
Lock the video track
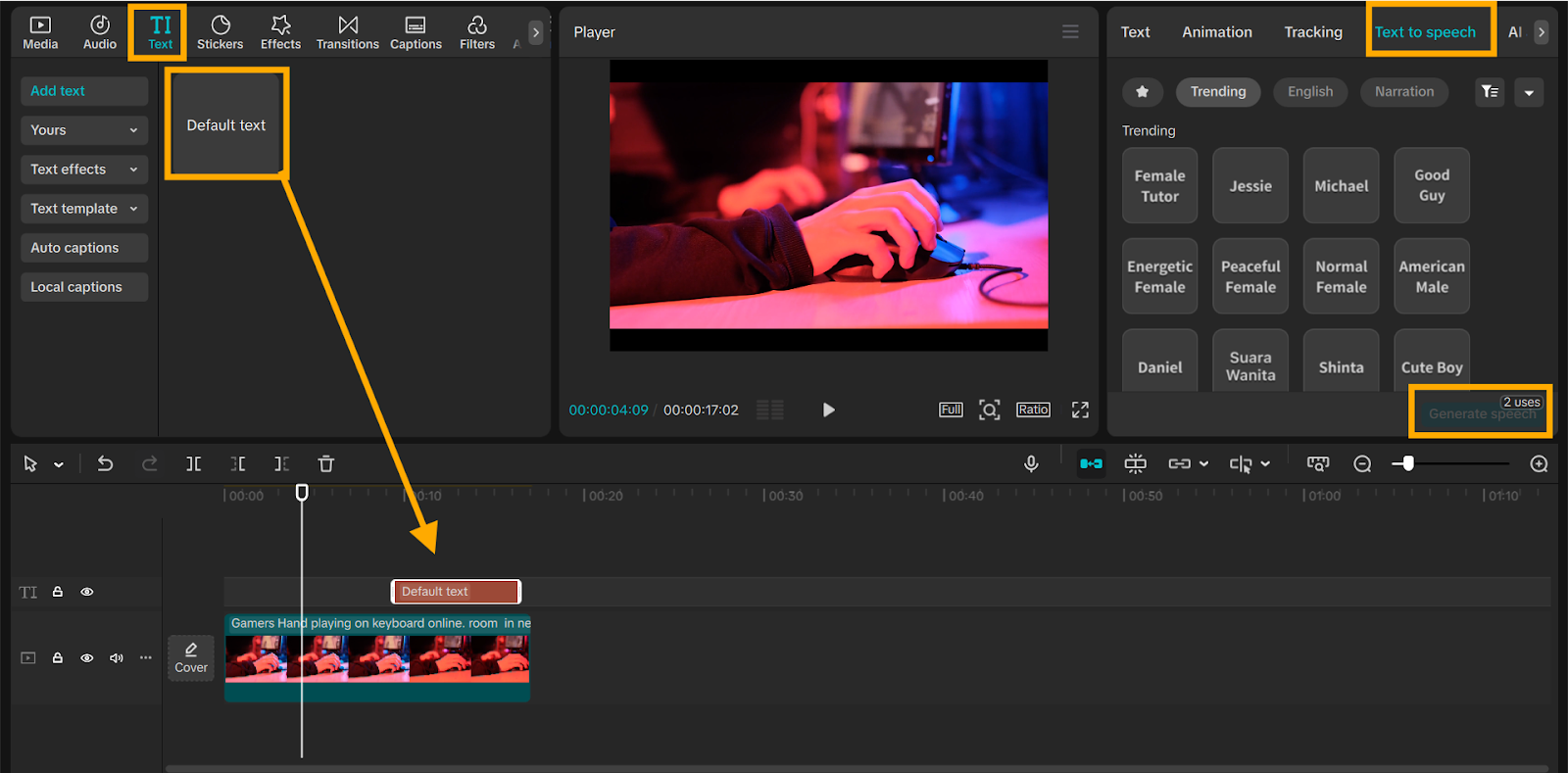click(x=58, y=658)
